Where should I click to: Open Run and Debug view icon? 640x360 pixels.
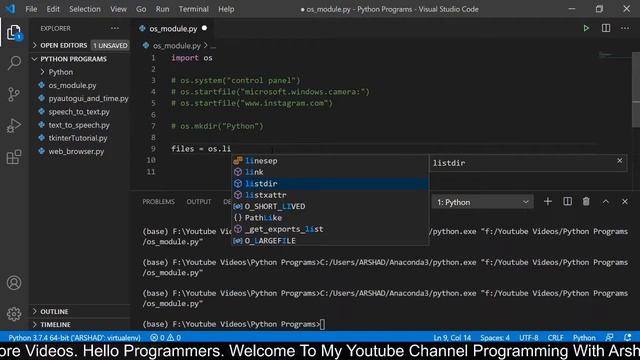pyautogui.click(x=14, y=126)
